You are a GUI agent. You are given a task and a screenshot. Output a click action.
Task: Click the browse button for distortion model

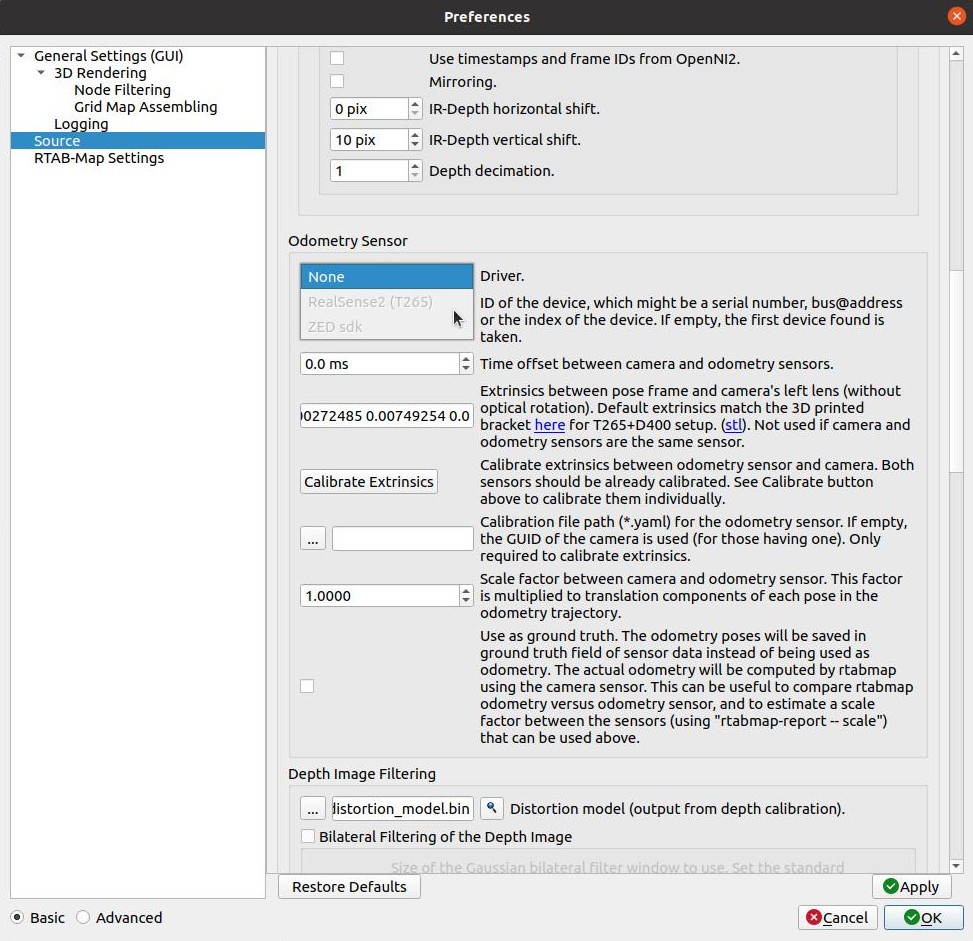[x=313, y=808]
